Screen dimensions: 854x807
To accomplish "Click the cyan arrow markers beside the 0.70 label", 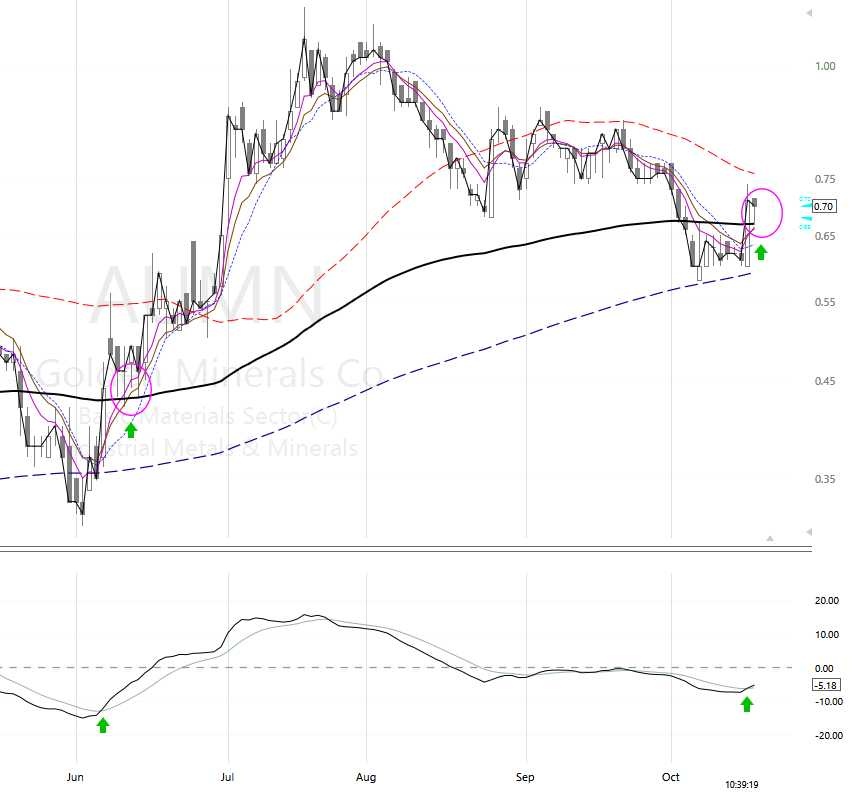I will (805, 206).
